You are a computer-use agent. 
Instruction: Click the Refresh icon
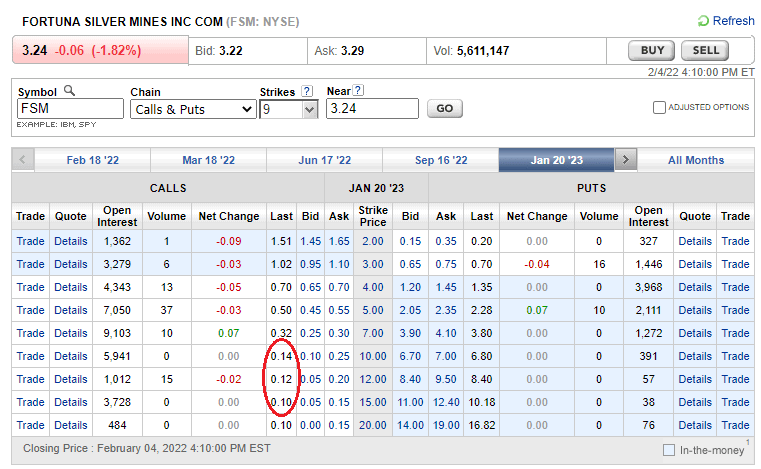tap(703, 21)
